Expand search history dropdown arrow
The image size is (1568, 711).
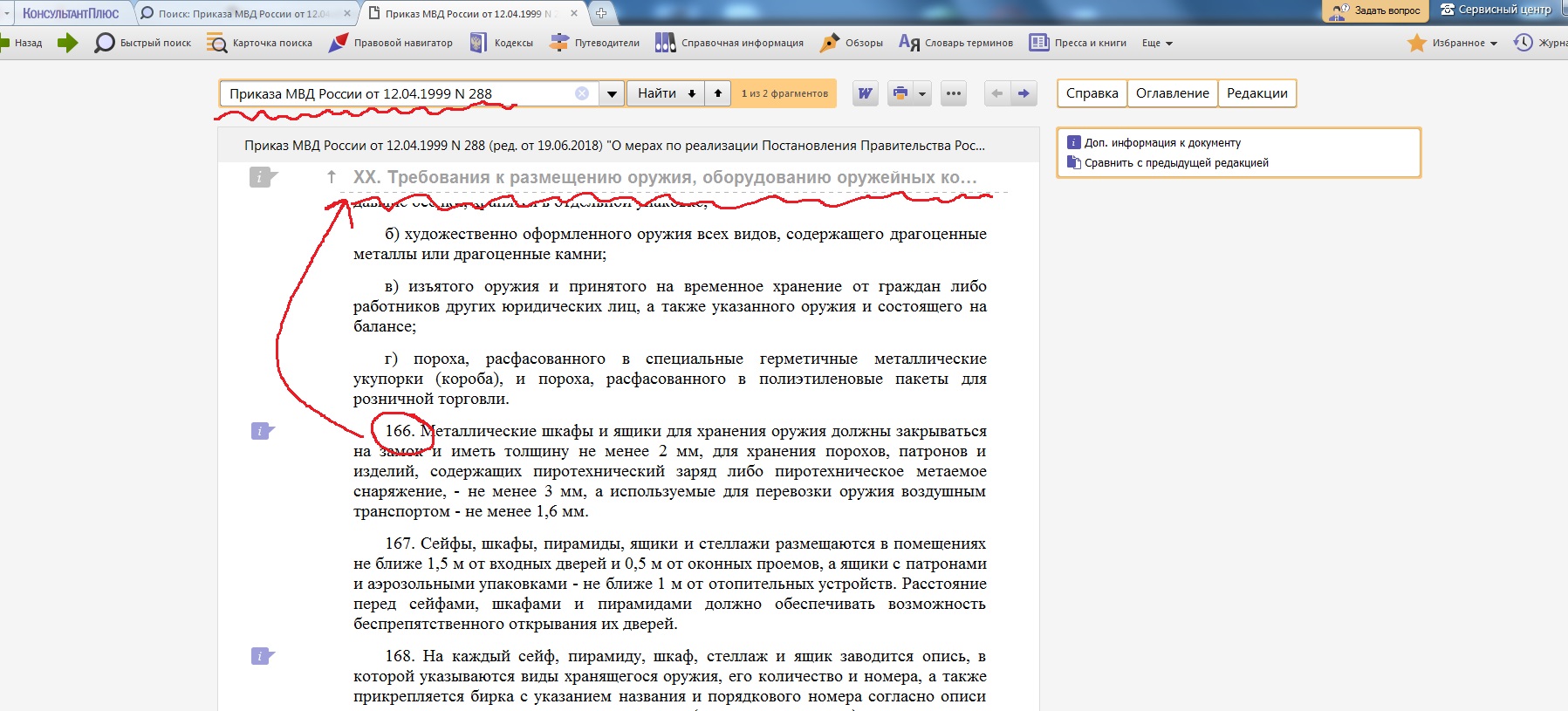click(x=612, y=93)
